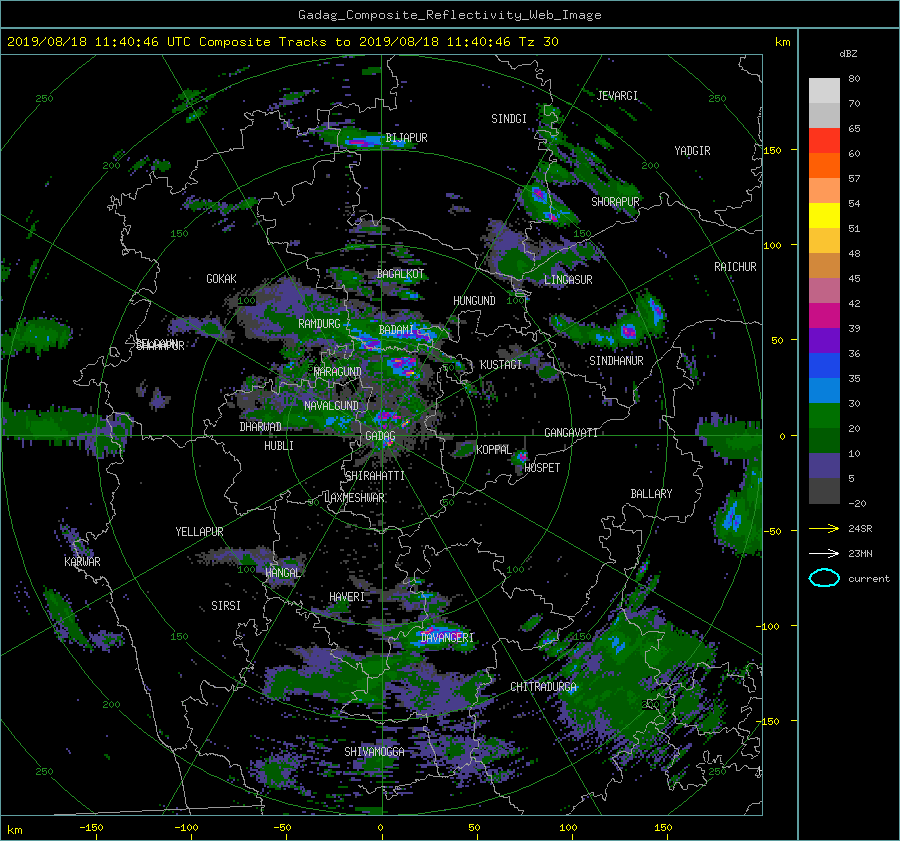Click the blue 36 dBZ legend swatch

pyautogui.click(x=824, y=365)
